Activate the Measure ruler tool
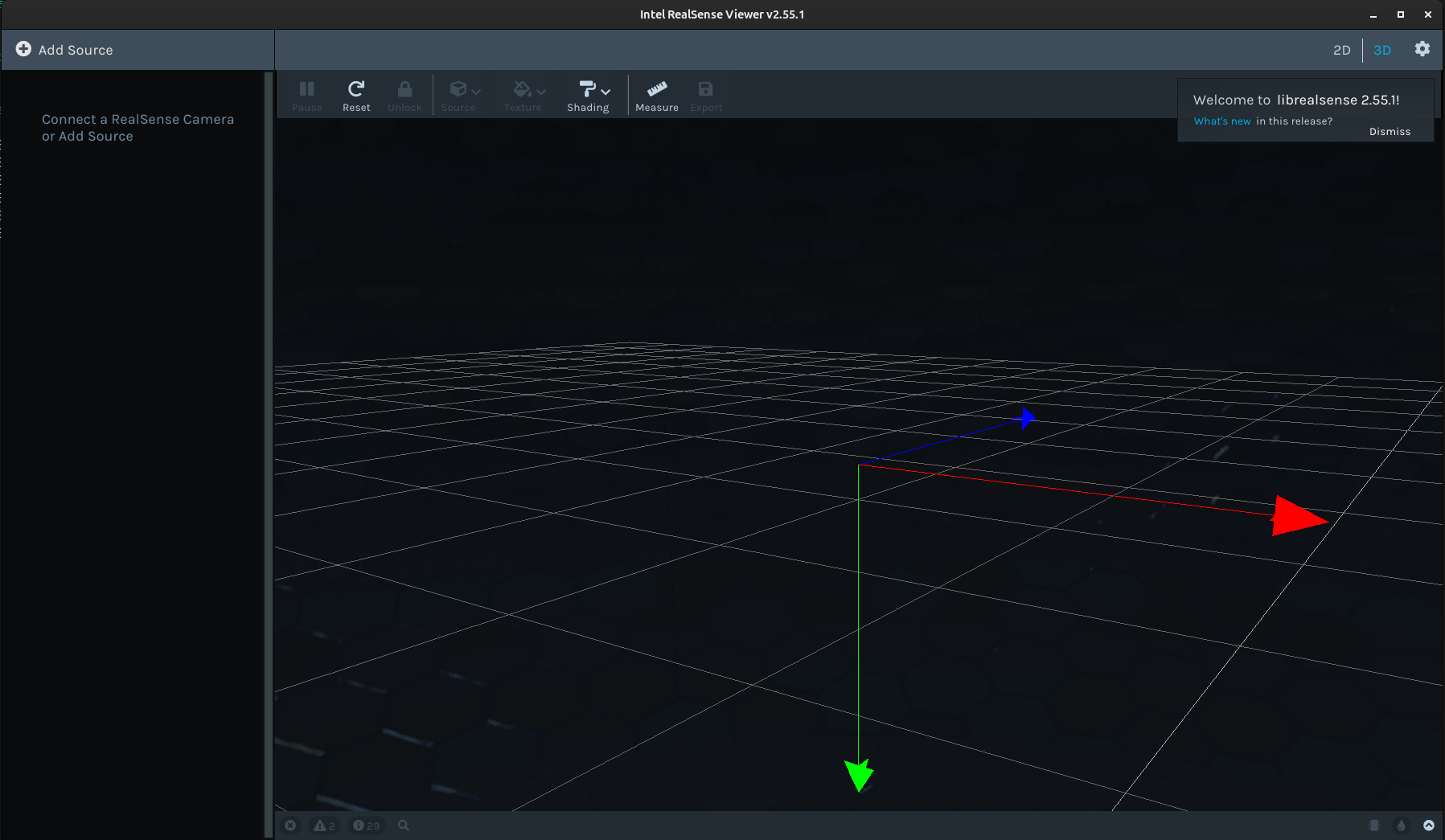 [x=657, y=96]
